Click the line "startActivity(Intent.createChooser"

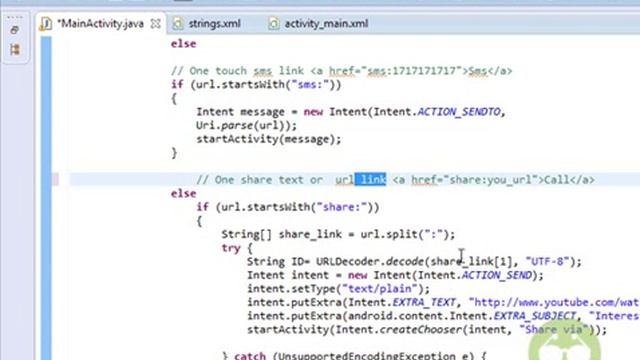pyautogui.click(x=427, y=329)
